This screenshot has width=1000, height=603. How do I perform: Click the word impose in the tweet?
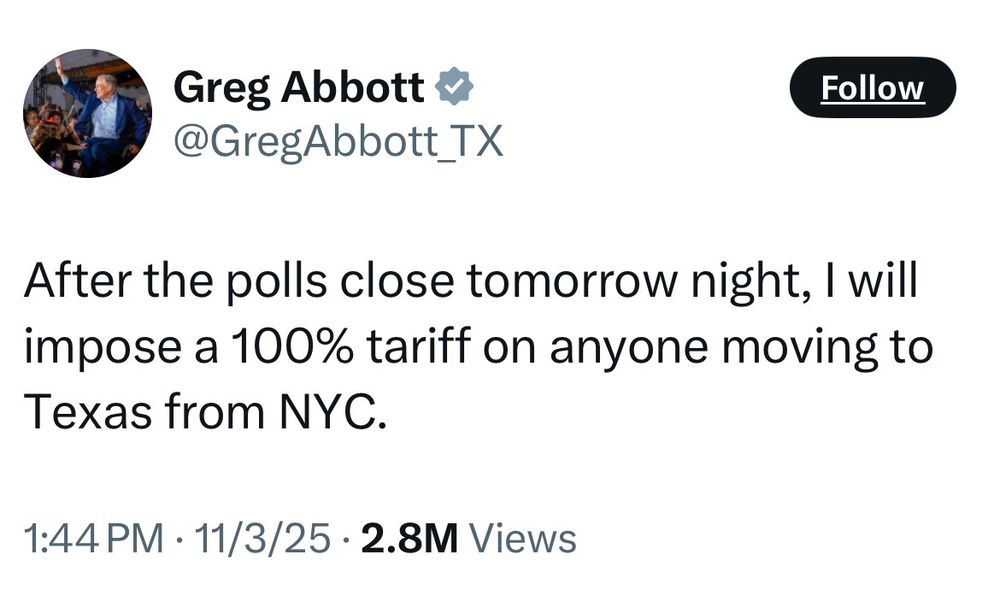tap(103, 349)
